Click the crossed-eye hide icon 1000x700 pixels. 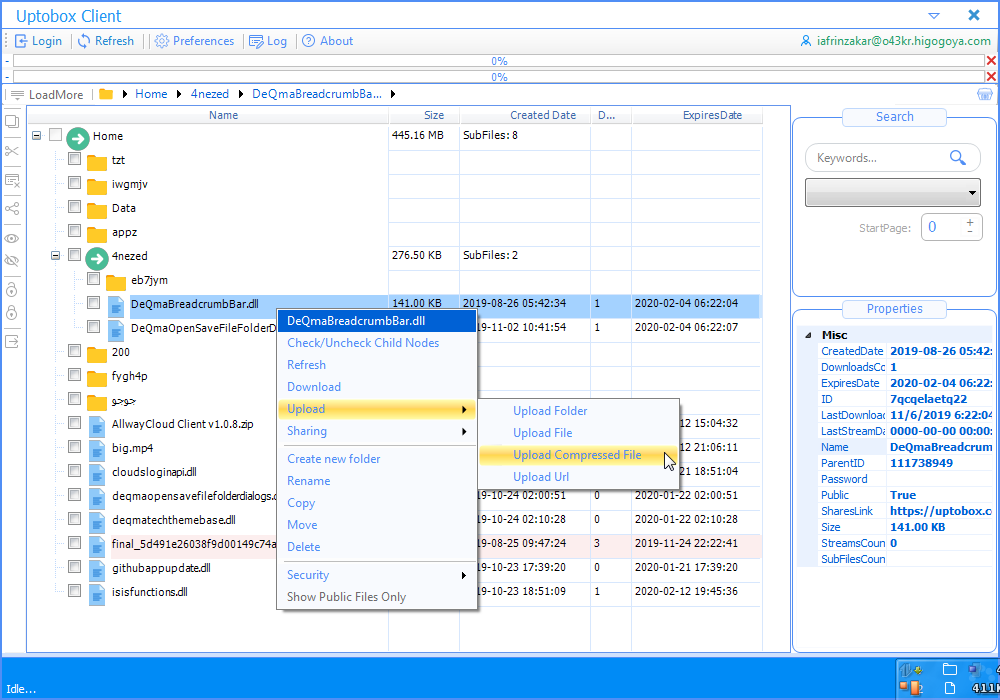[11, 260]
